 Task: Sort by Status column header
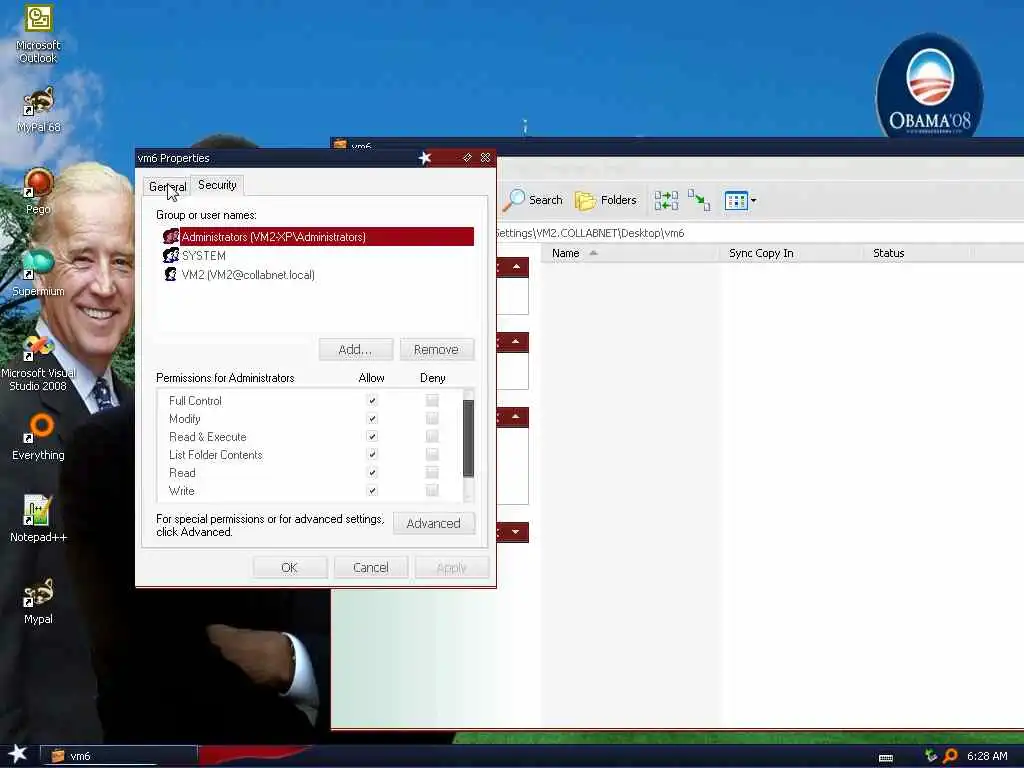pyautogui.click(x=918, y=253)
